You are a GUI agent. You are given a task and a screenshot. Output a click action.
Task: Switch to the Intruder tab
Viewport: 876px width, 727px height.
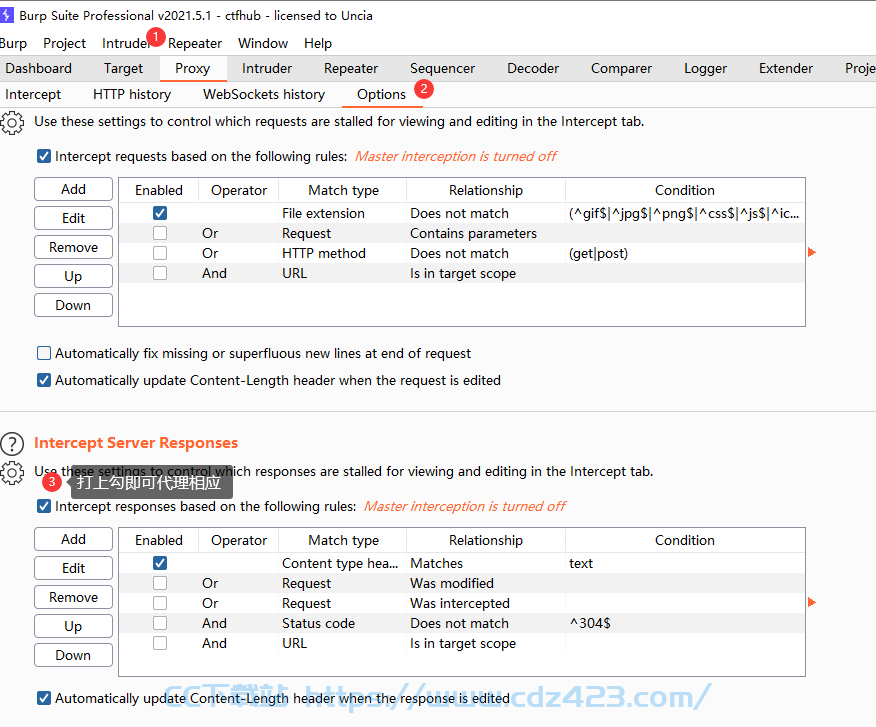click(266, 68)
